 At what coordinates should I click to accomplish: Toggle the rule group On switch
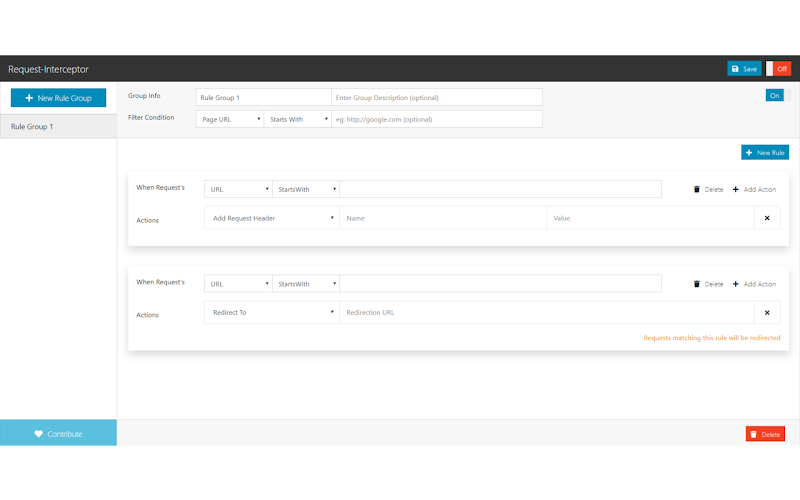click(778, 95)
